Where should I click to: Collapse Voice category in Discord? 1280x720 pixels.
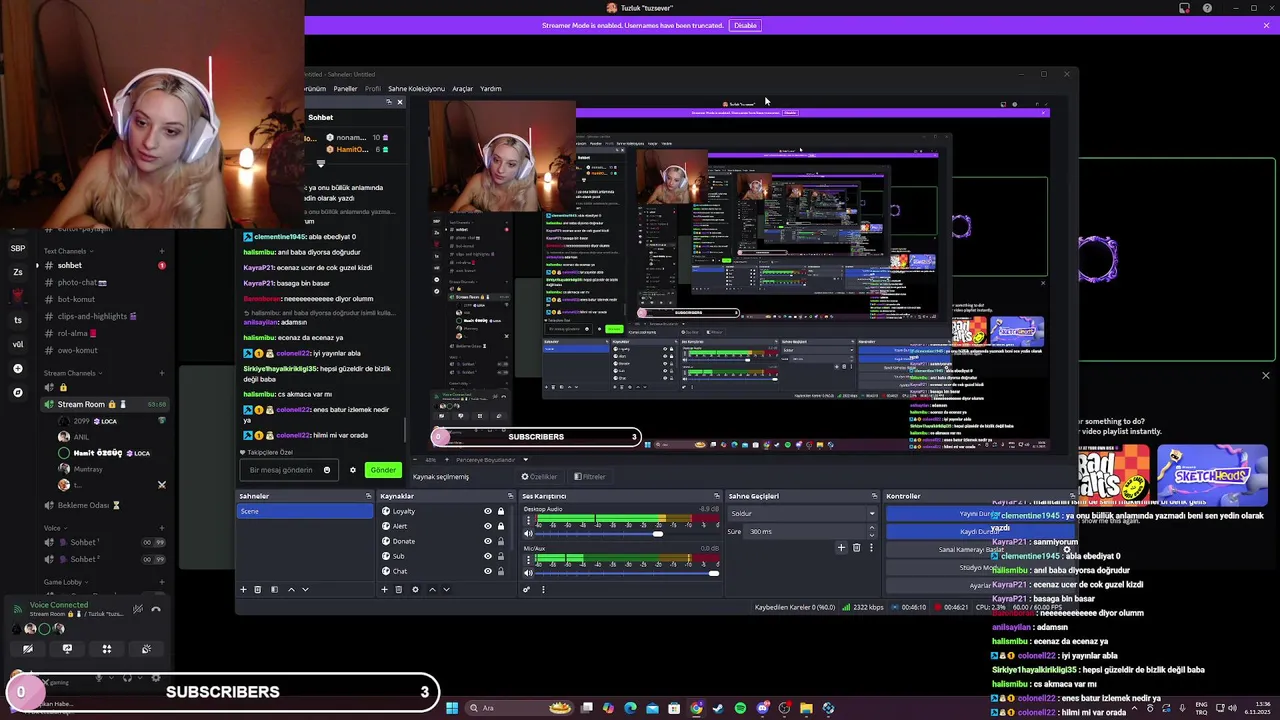56,528
